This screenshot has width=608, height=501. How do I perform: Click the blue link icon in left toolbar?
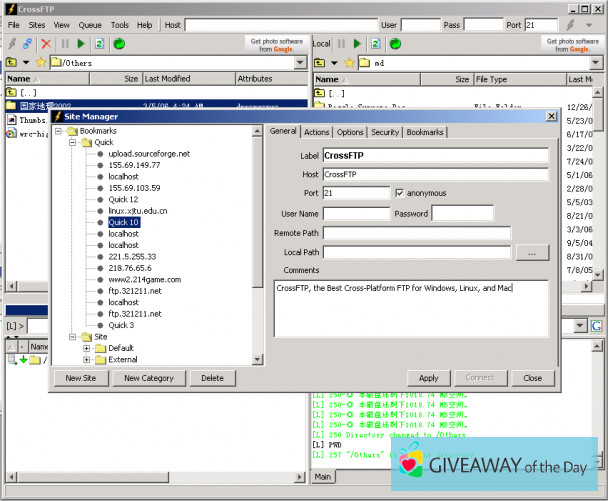pyautogui.click(x=28, y=44)
